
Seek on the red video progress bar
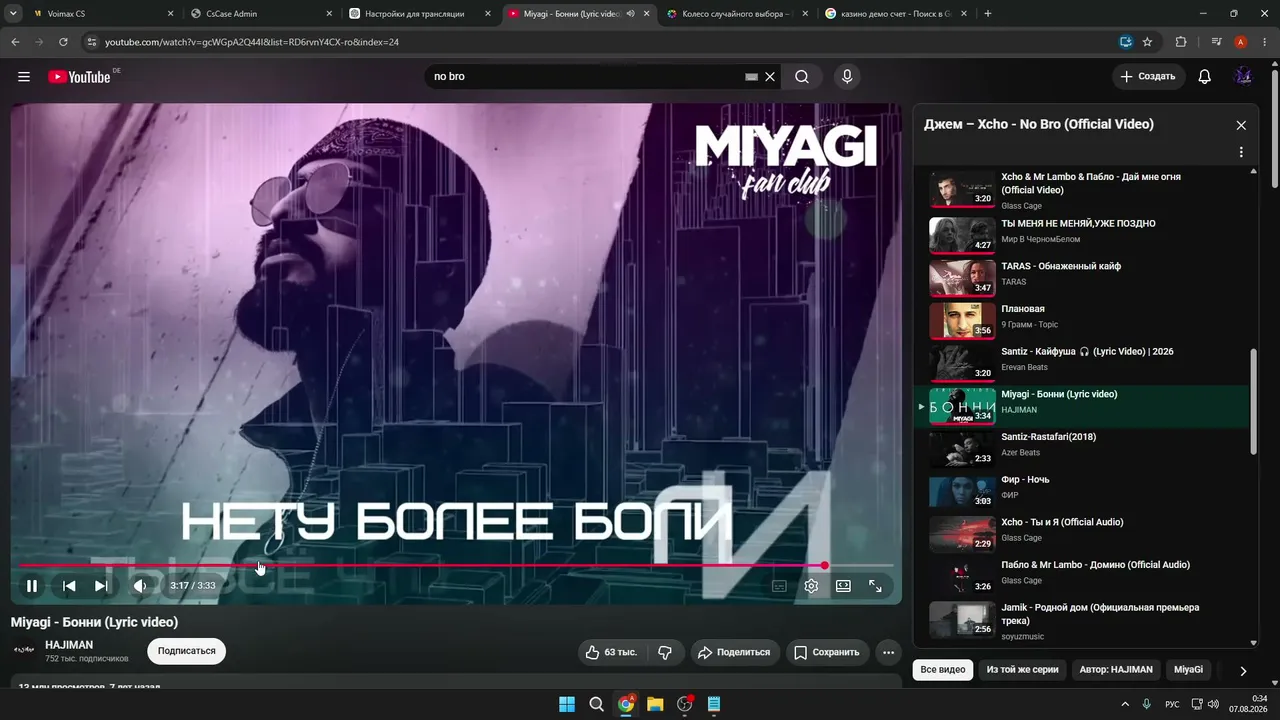coord(456,566)
